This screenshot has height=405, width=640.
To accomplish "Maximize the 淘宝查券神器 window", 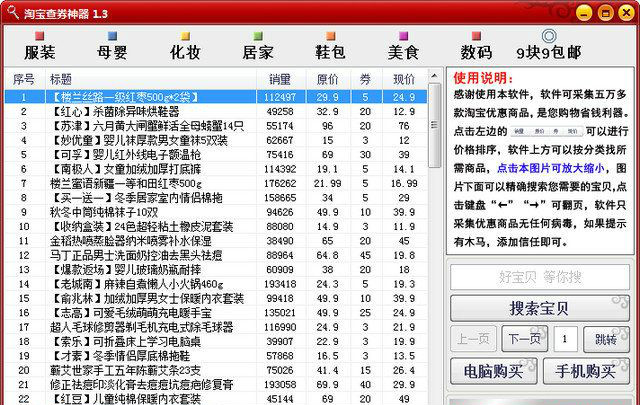I will 606,13.
